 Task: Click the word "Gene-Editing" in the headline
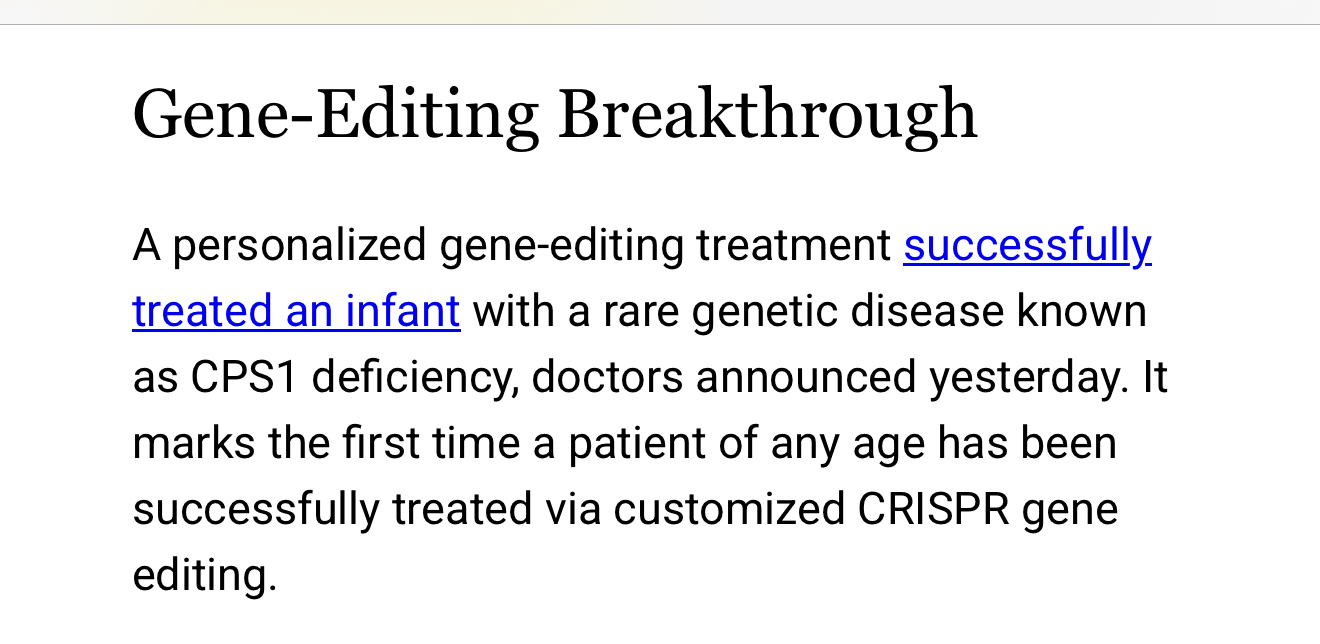coord(336,114)
